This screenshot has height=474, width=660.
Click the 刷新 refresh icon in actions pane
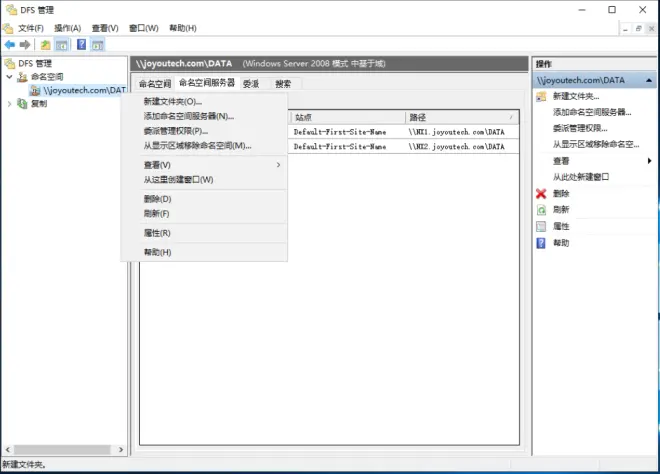tap(541, 210)
